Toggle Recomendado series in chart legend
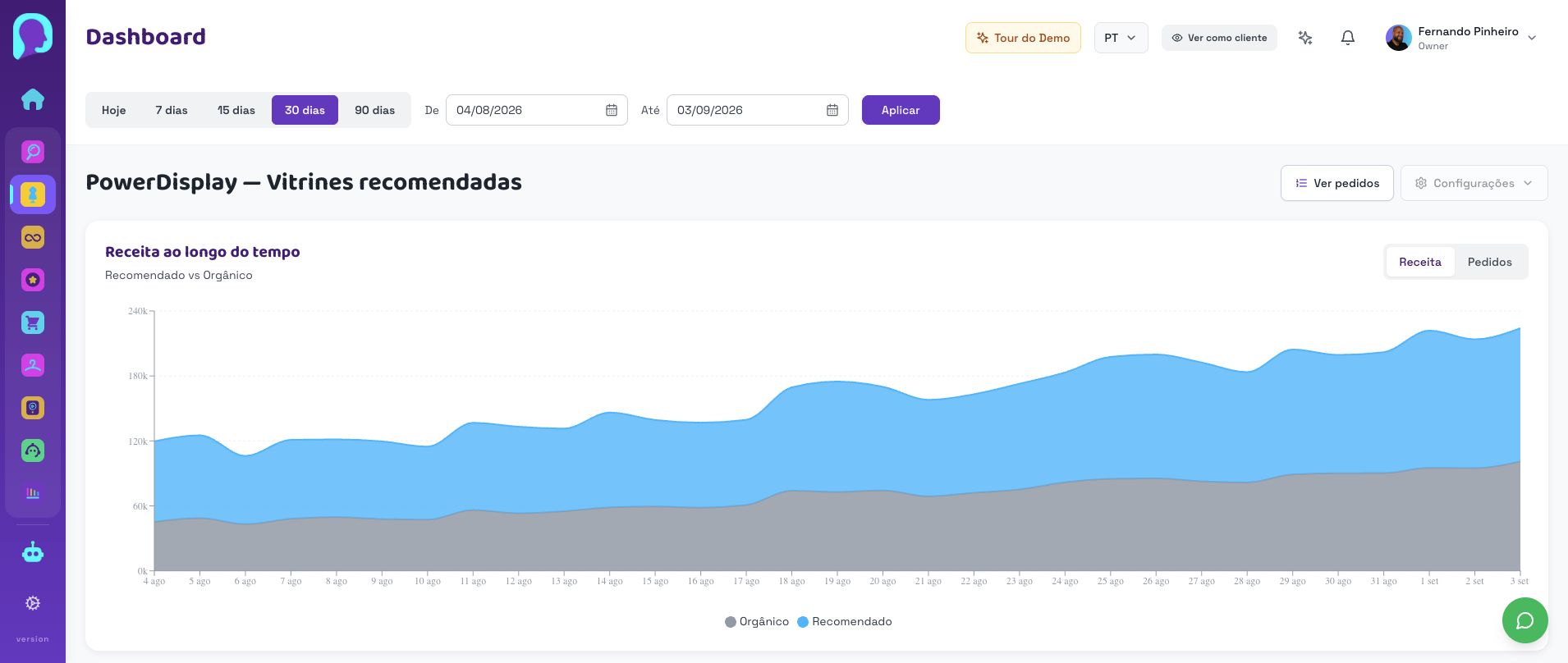This screenshot has width=1568, height=663. (x=845, y=622)
